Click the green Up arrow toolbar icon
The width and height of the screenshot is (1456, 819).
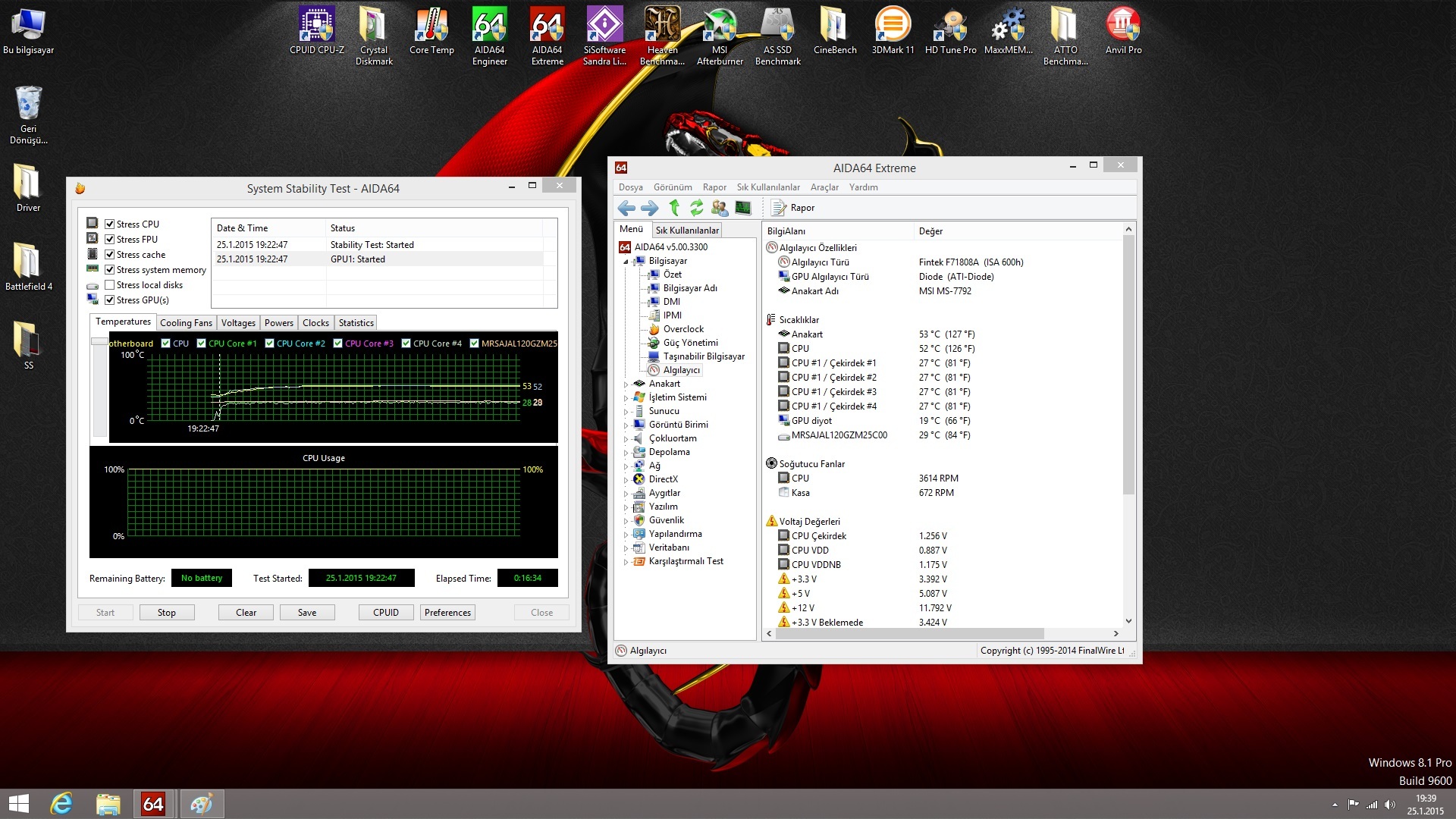[x=674, y=208]
